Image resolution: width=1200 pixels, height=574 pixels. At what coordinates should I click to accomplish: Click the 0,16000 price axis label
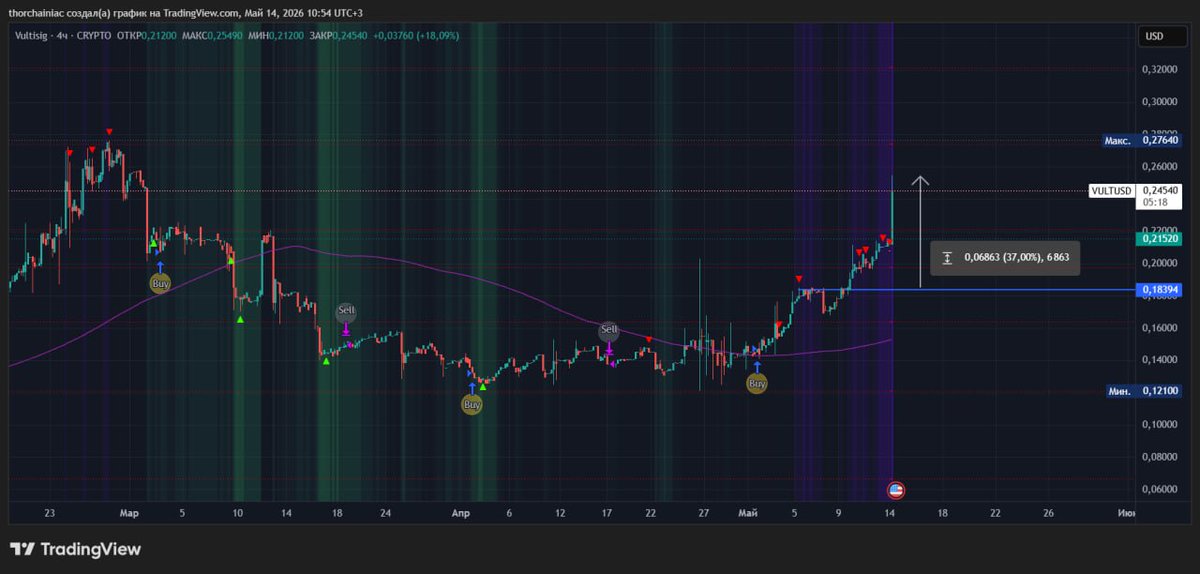[x=1160, y=328]
